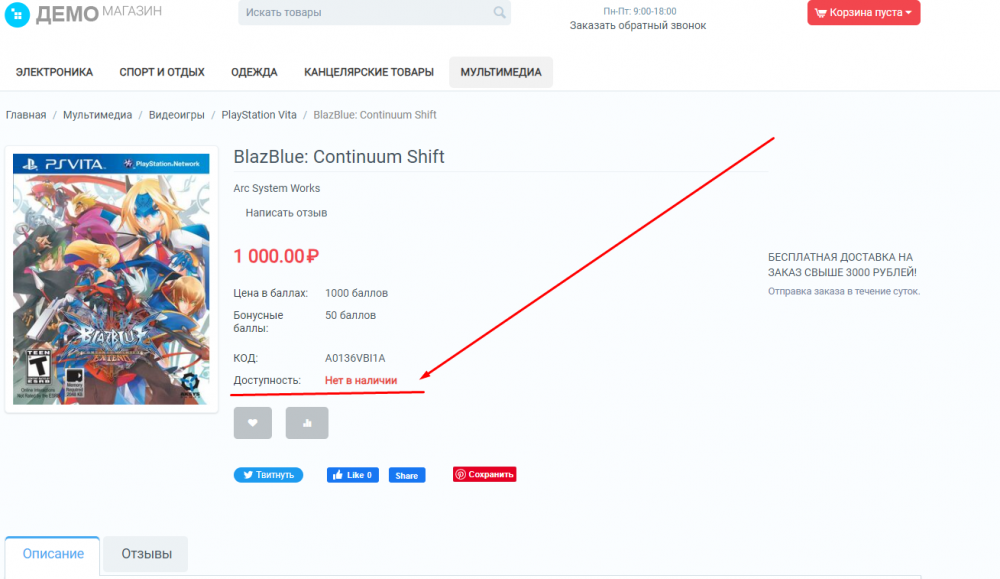
Task: Expand the Корзина пуста cart dropdown
Action: [863, 13]
